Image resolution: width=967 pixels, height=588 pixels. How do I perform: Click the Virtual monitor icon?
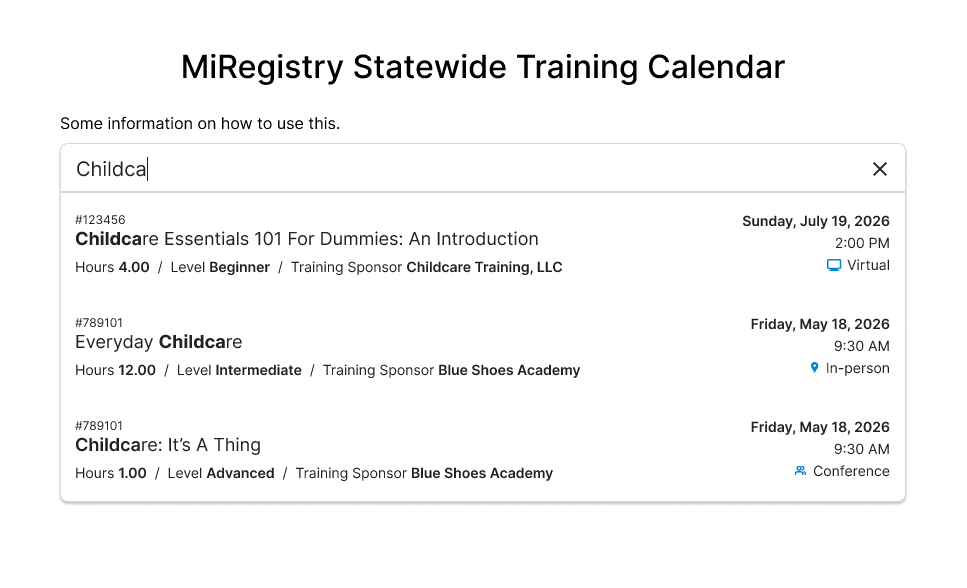(x=834, y=265)
